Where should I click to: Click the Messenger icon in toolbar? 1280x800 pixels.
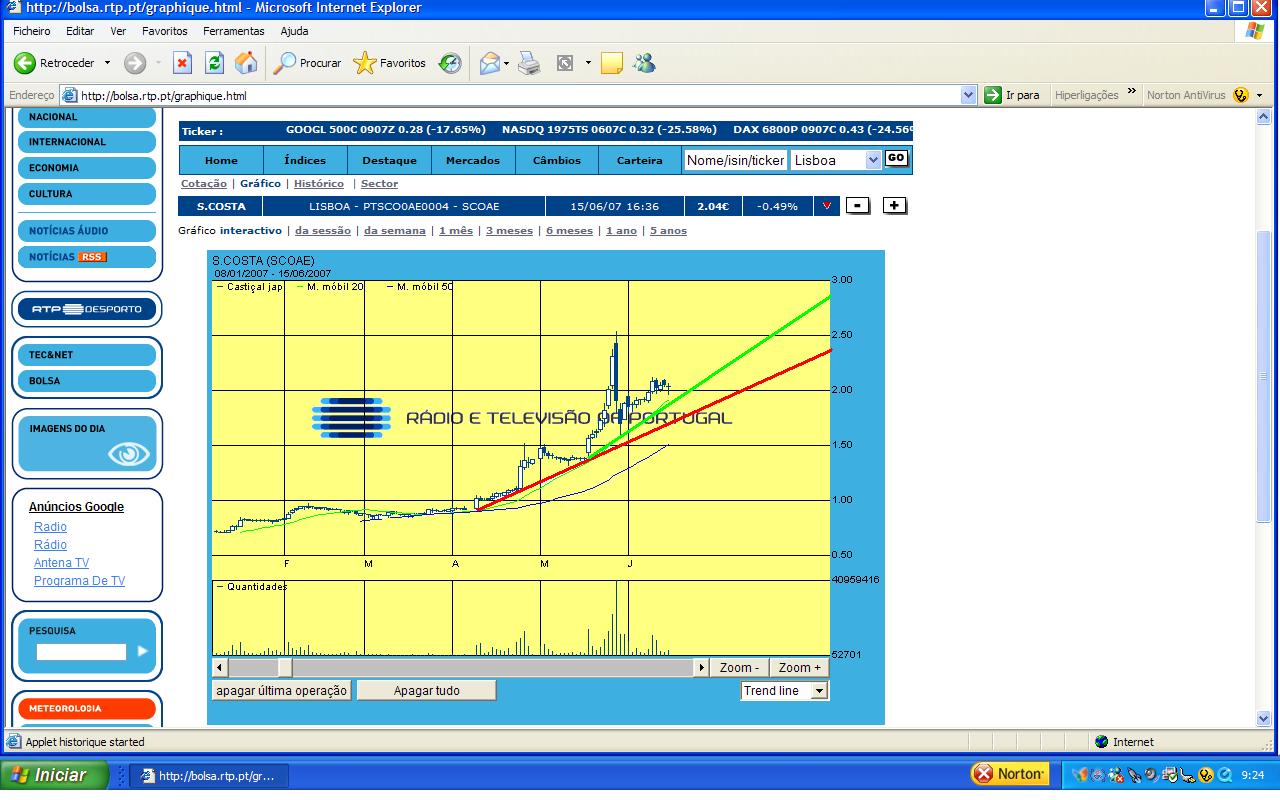point(644,63)
